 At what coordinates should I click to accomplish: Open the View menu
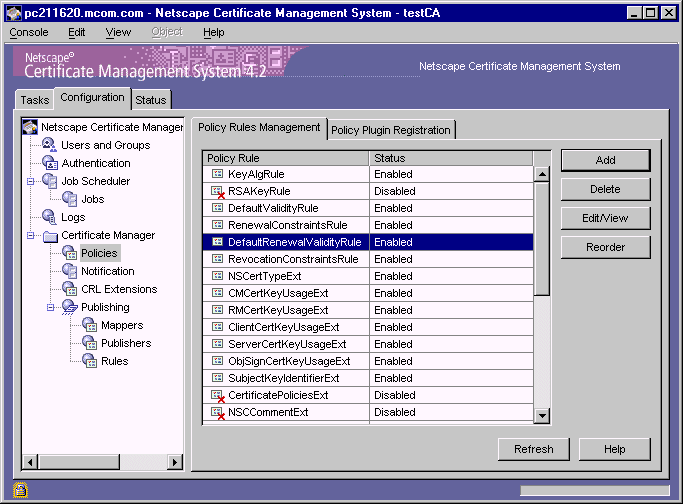[x=118, y=32]
